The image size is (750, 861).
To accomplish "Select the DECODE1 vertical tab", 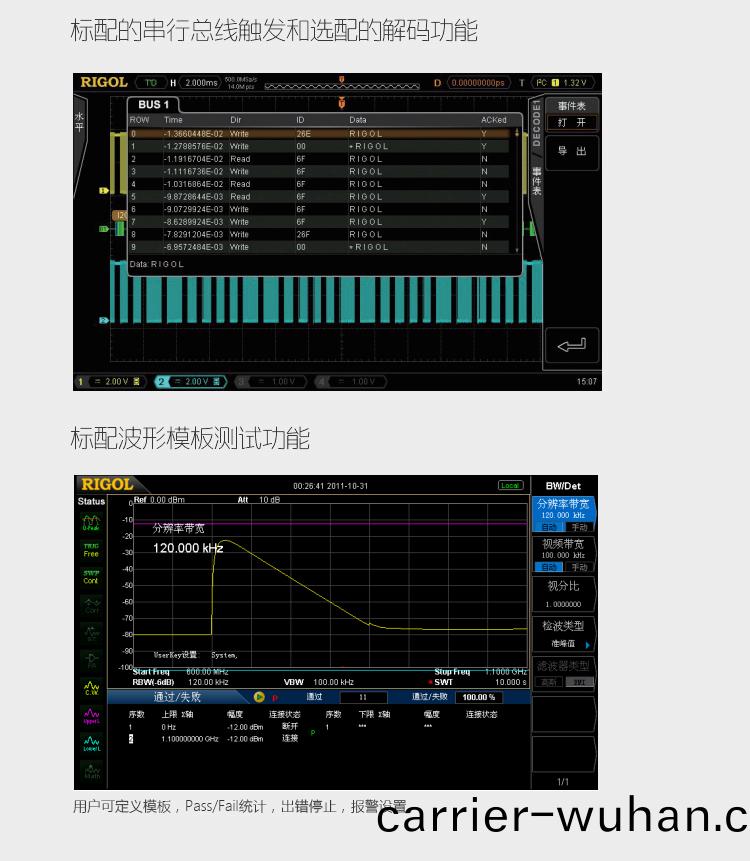I will click(536, 124).
